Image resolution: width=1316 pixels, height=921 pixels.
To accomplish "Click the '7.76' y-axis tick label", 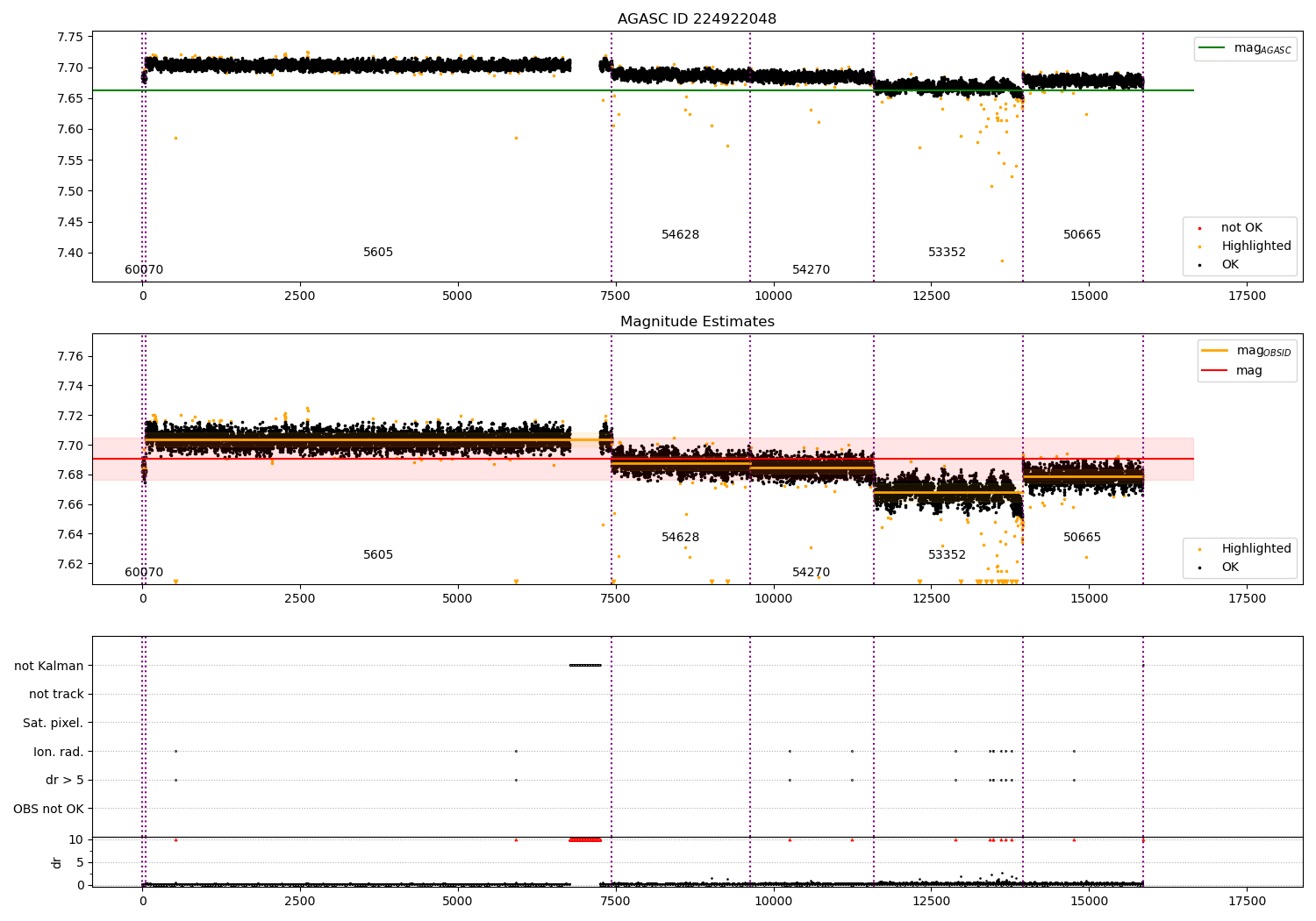I will click(70, 356).
